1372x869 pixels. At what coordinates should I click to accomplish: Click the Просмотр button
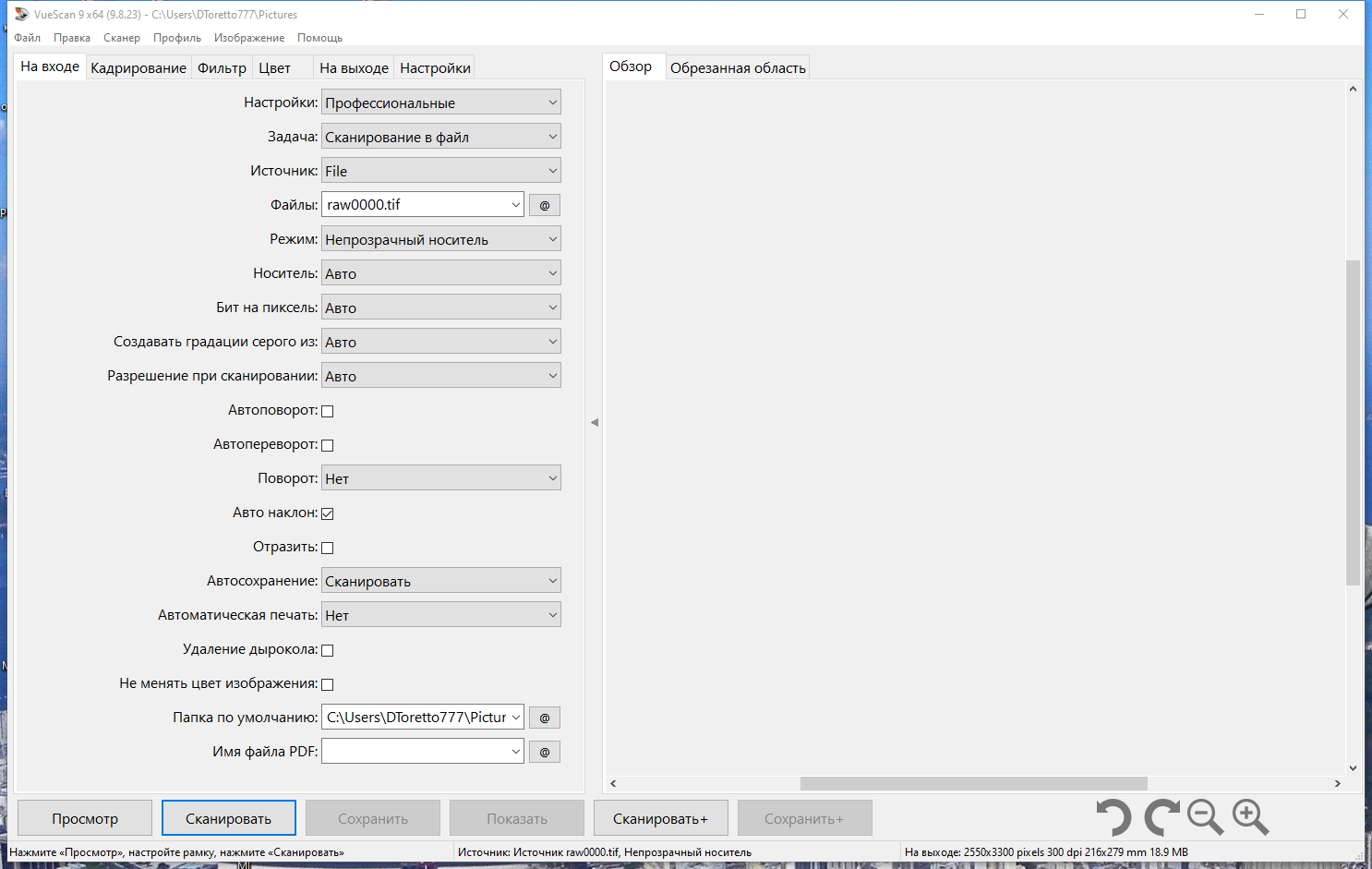pos(85,818)
